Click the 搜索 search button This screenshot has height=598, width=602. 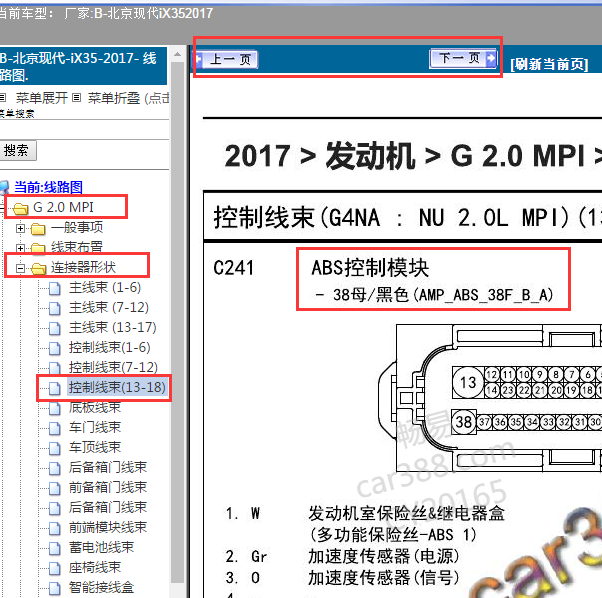coord(17,150)
